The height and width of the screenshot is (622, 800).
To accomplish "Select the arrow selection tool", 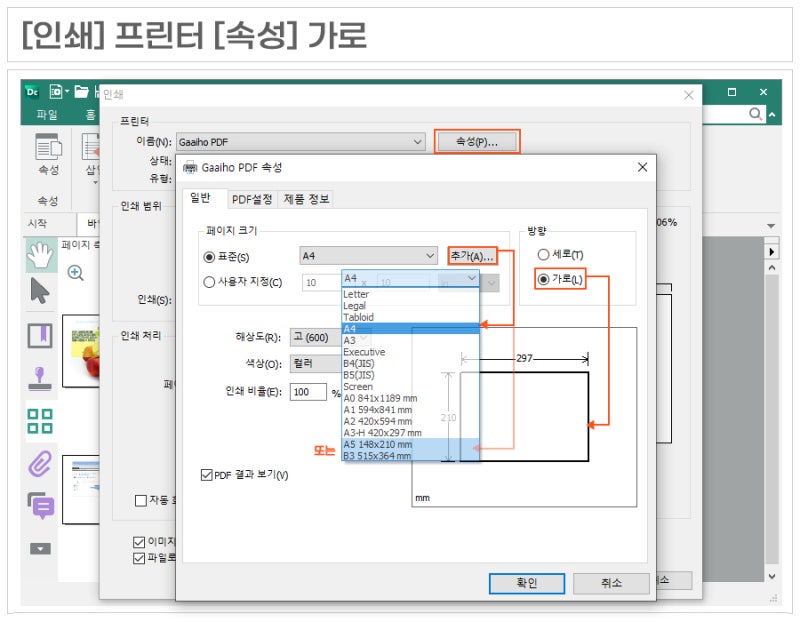I will point(40,292).
